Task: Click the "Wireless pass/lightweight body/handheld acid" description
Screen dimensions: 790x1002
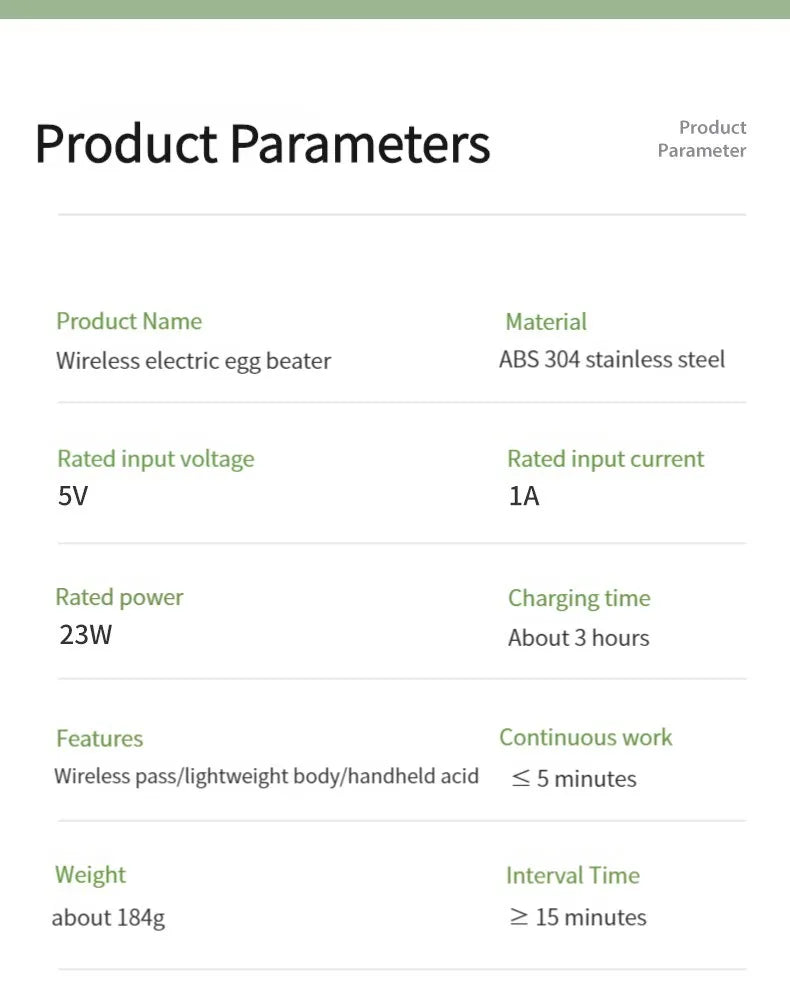Action: pos(266,776)
